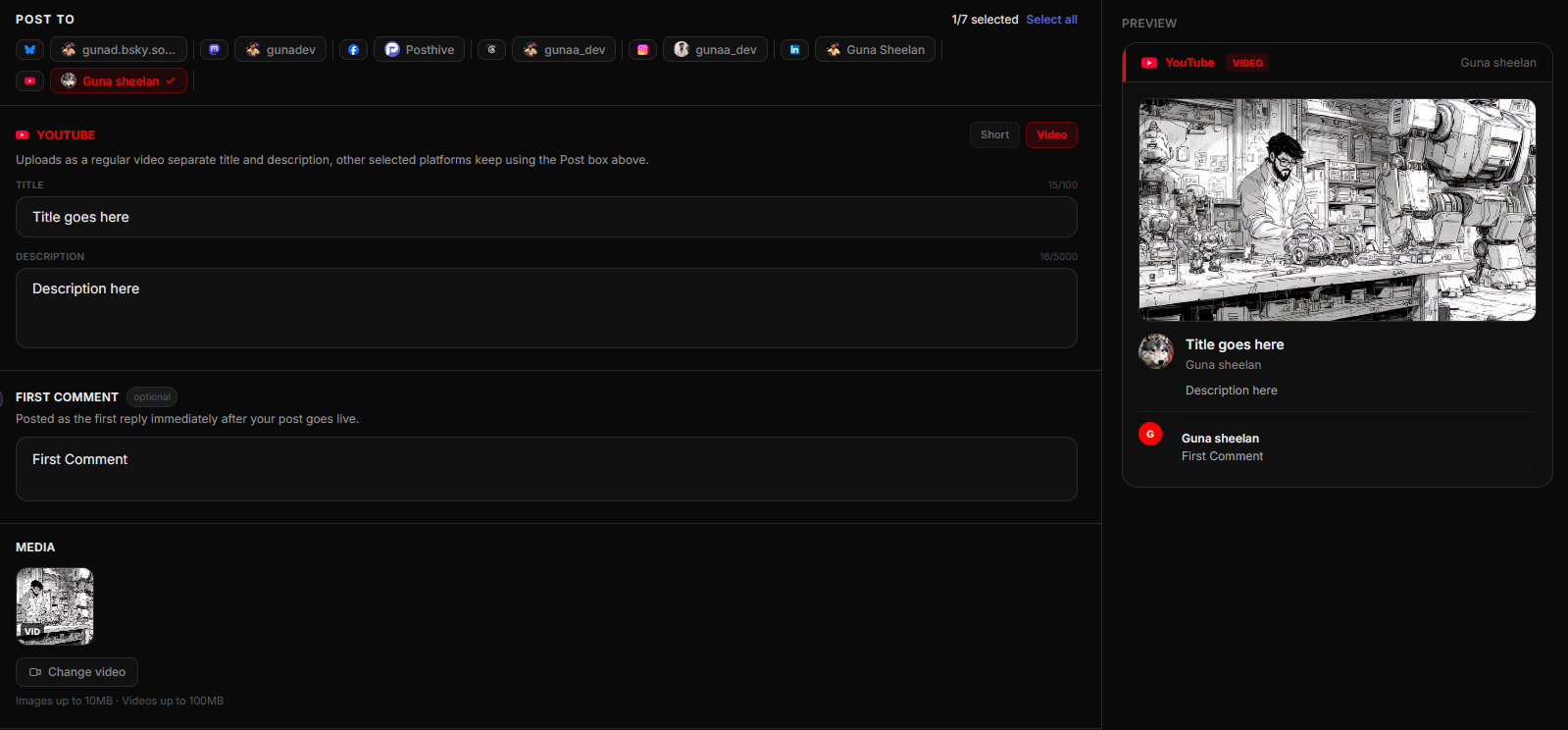Select the Video upload type

click(1051, 135)
